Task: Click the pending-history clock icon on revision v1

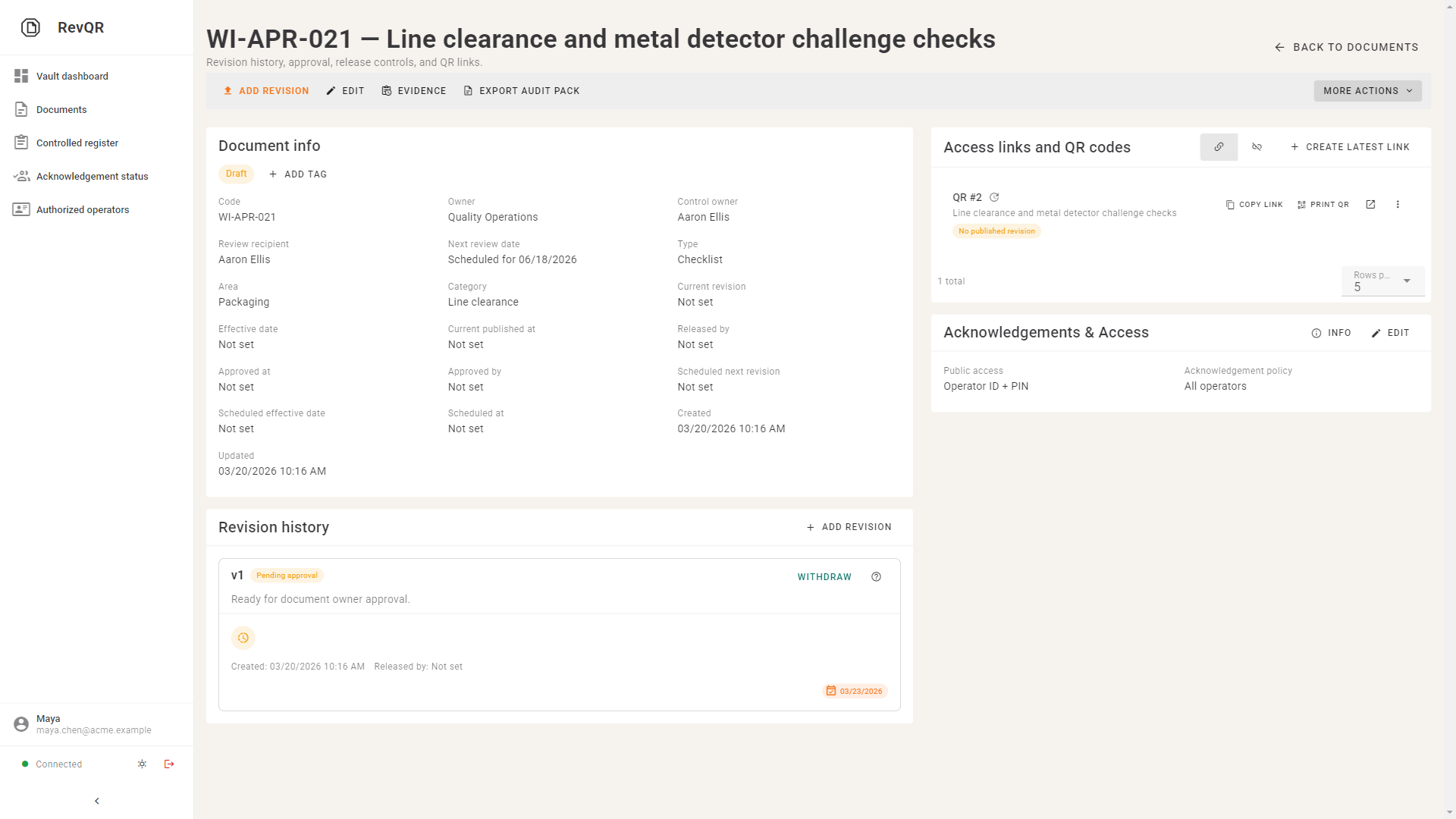Action: (x=243, y=638)
